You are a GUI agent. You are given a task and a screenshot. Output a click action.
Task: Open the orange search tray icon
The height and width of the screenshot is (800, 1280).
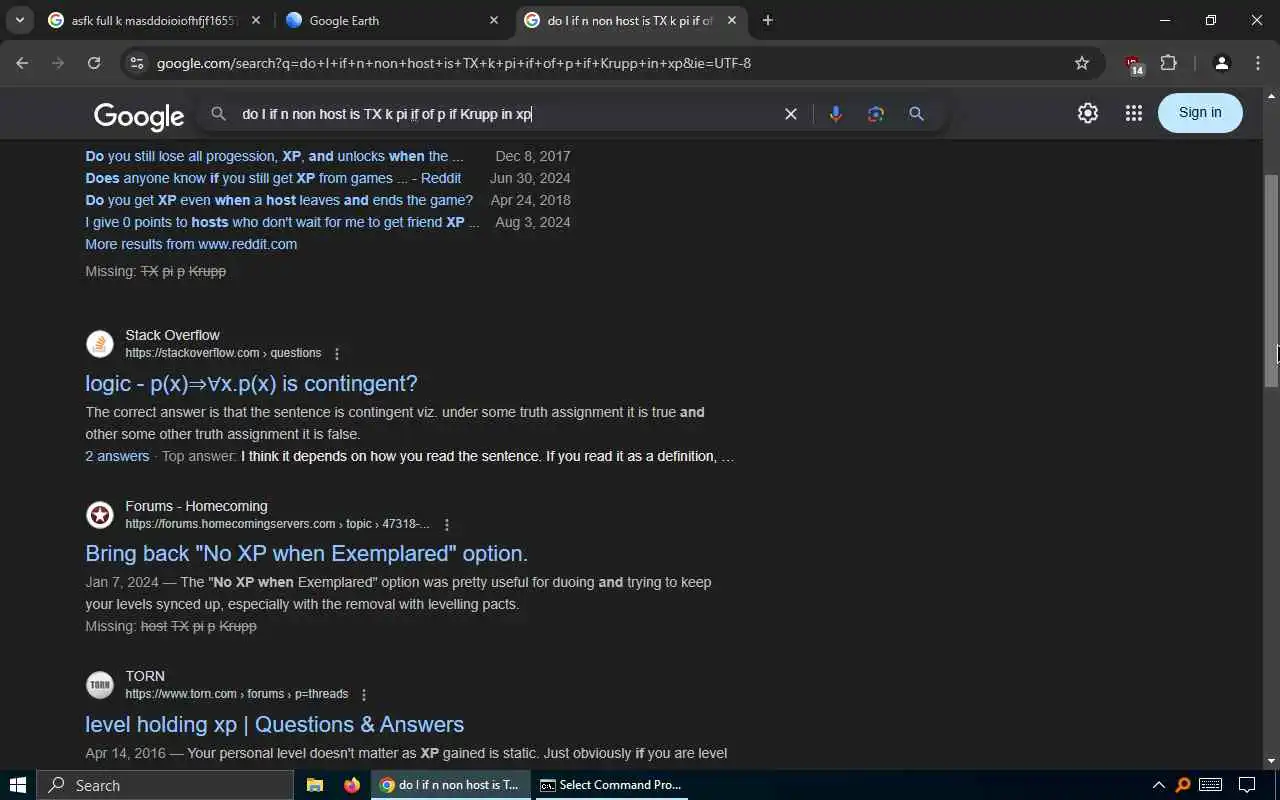pos(1183,785)
